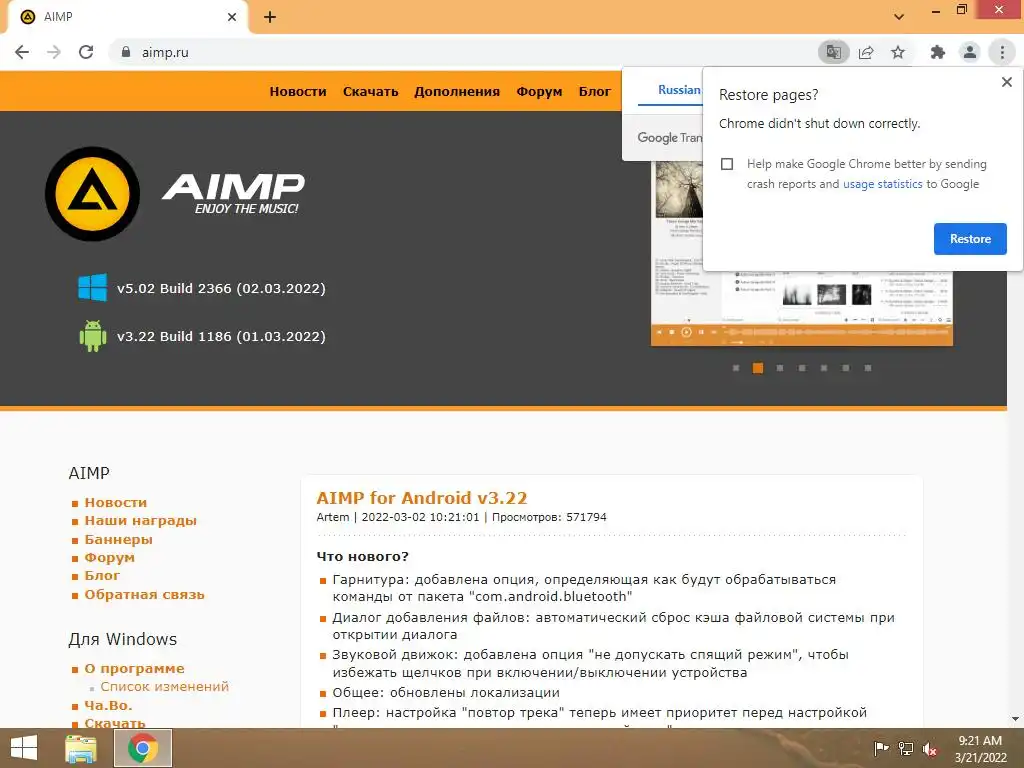Open sidebar link Новости

[x=116, y=503]
